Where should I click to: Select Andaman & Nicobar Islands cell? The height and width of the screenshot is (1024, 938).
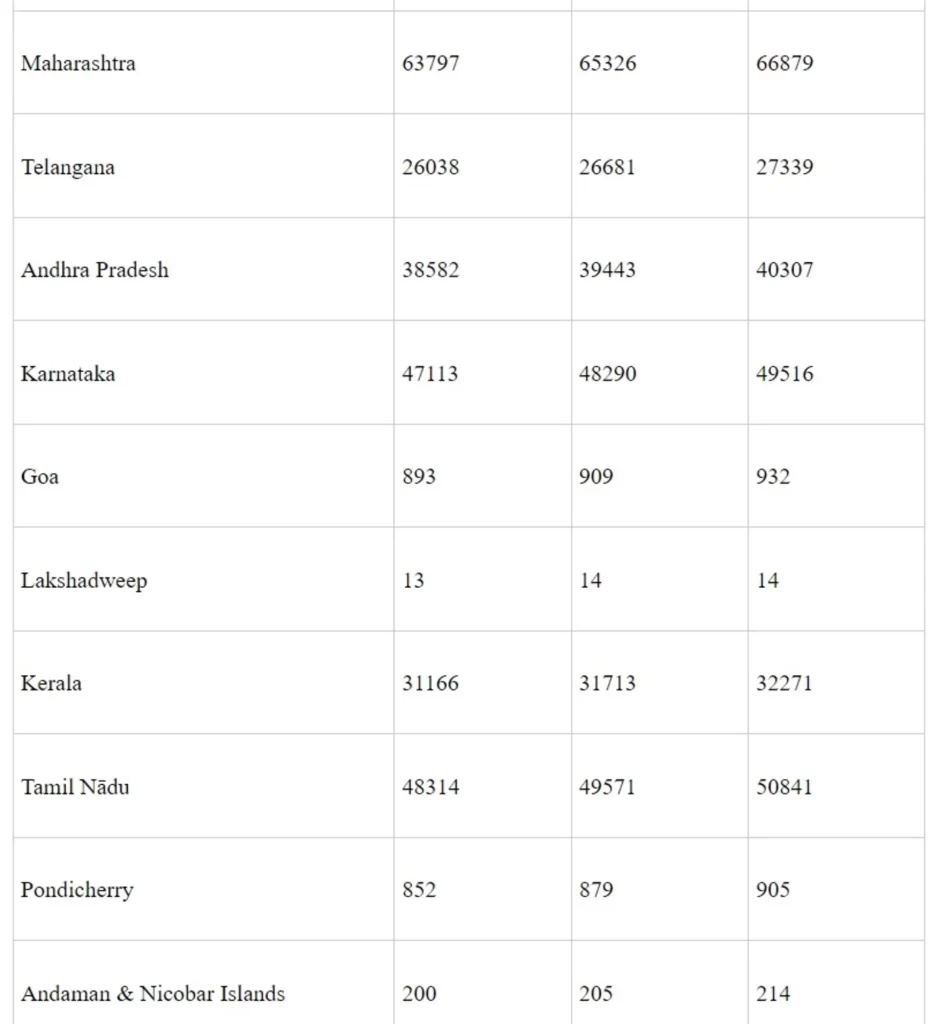pos(153,994)
